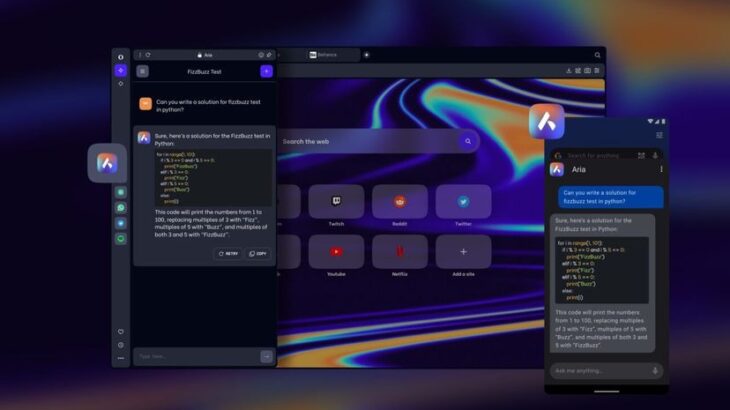Click the Aria chat text input

pyautogui.click(x=197, y=356)
